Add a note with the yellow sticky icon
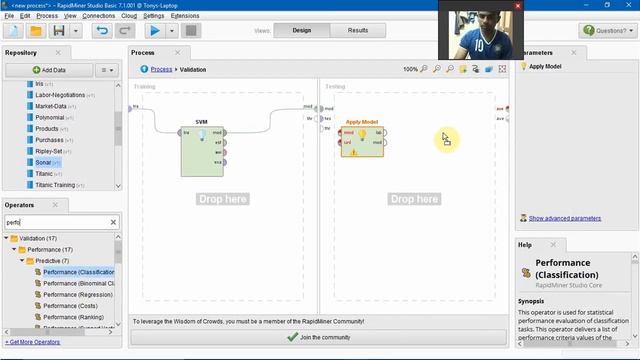This screenshot has height=360, width=640. click(x=463, y=69)
